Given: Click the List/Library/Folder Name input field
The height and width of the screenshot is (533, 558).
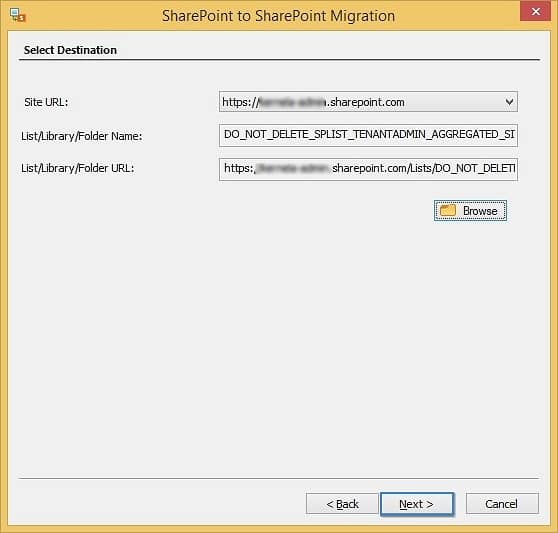Looking at the screenshot, I should pos(368,135).
